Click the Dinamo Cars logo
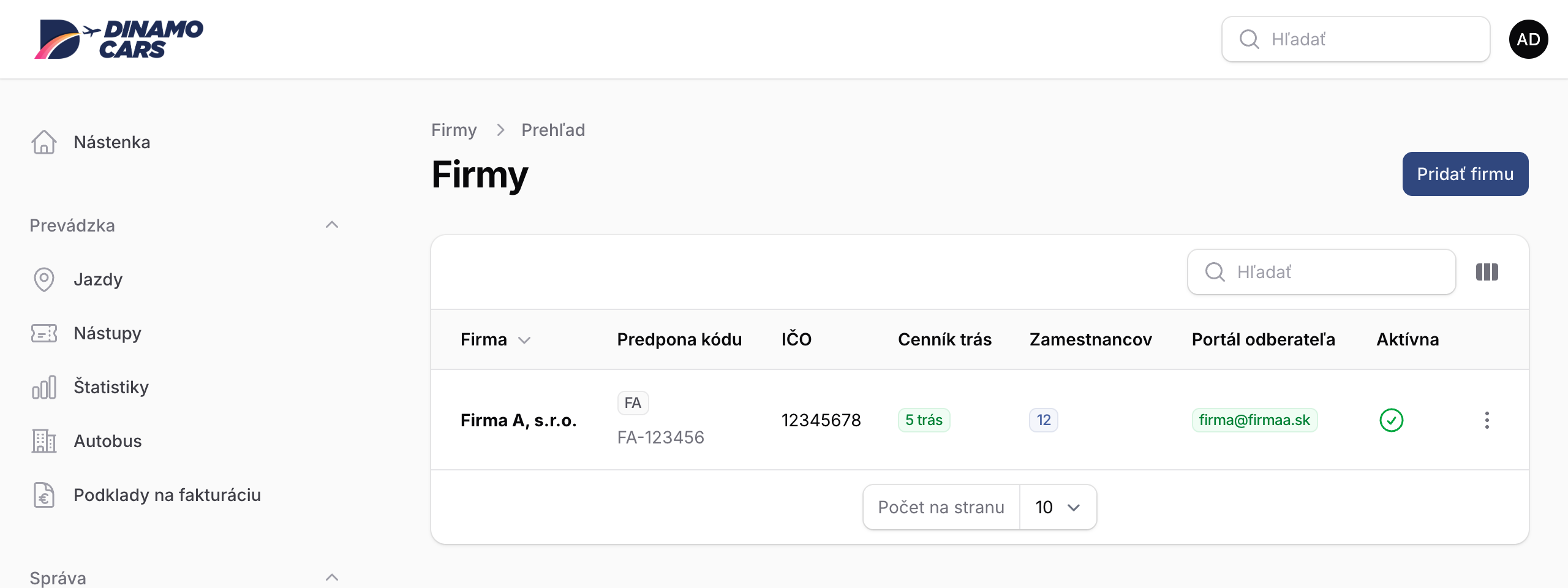Screen dimensions: 1568x588 pyautogui.click(x=119, y=39)
